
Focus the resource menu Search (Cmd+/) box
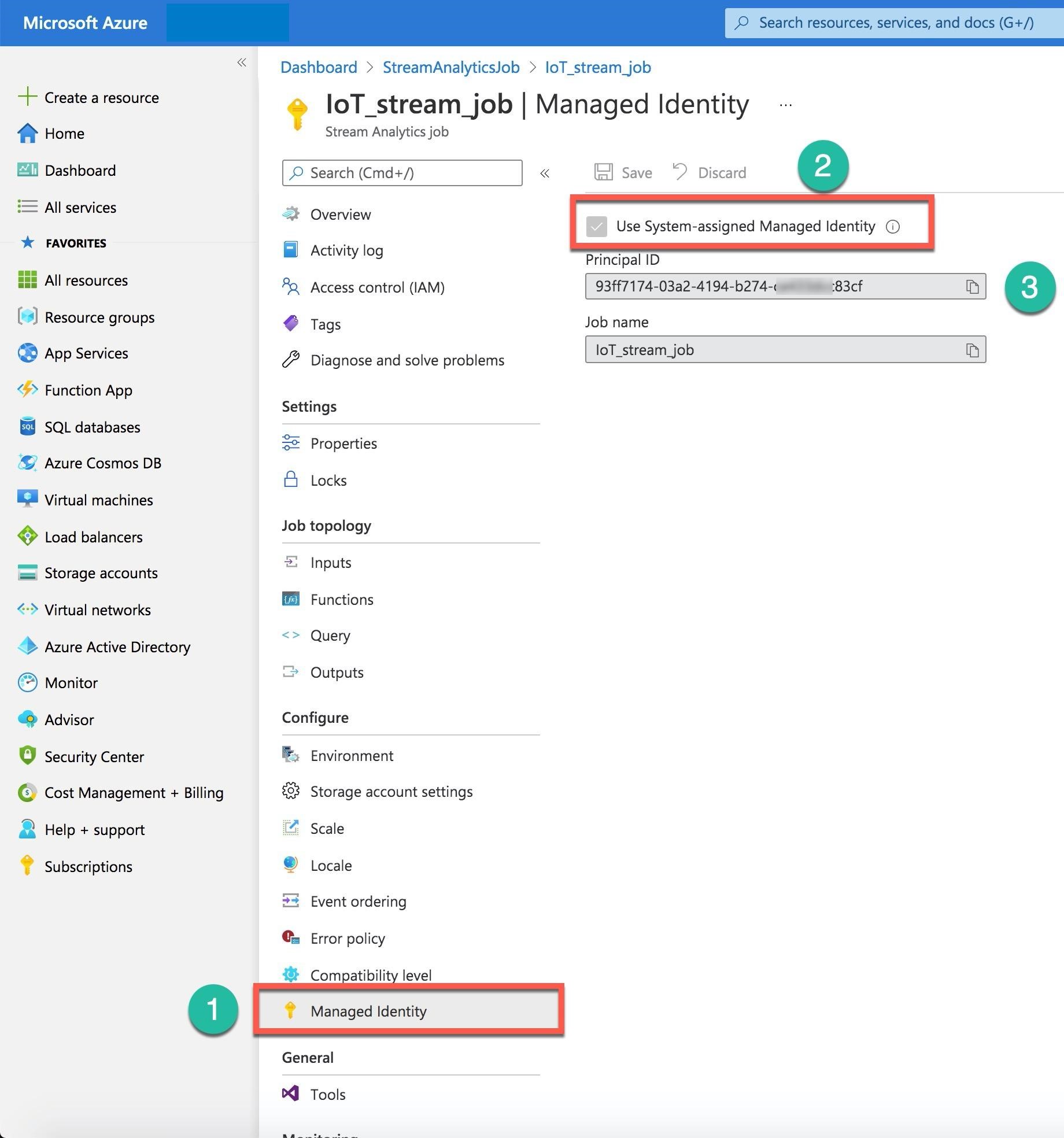click(x=402, y=173)
